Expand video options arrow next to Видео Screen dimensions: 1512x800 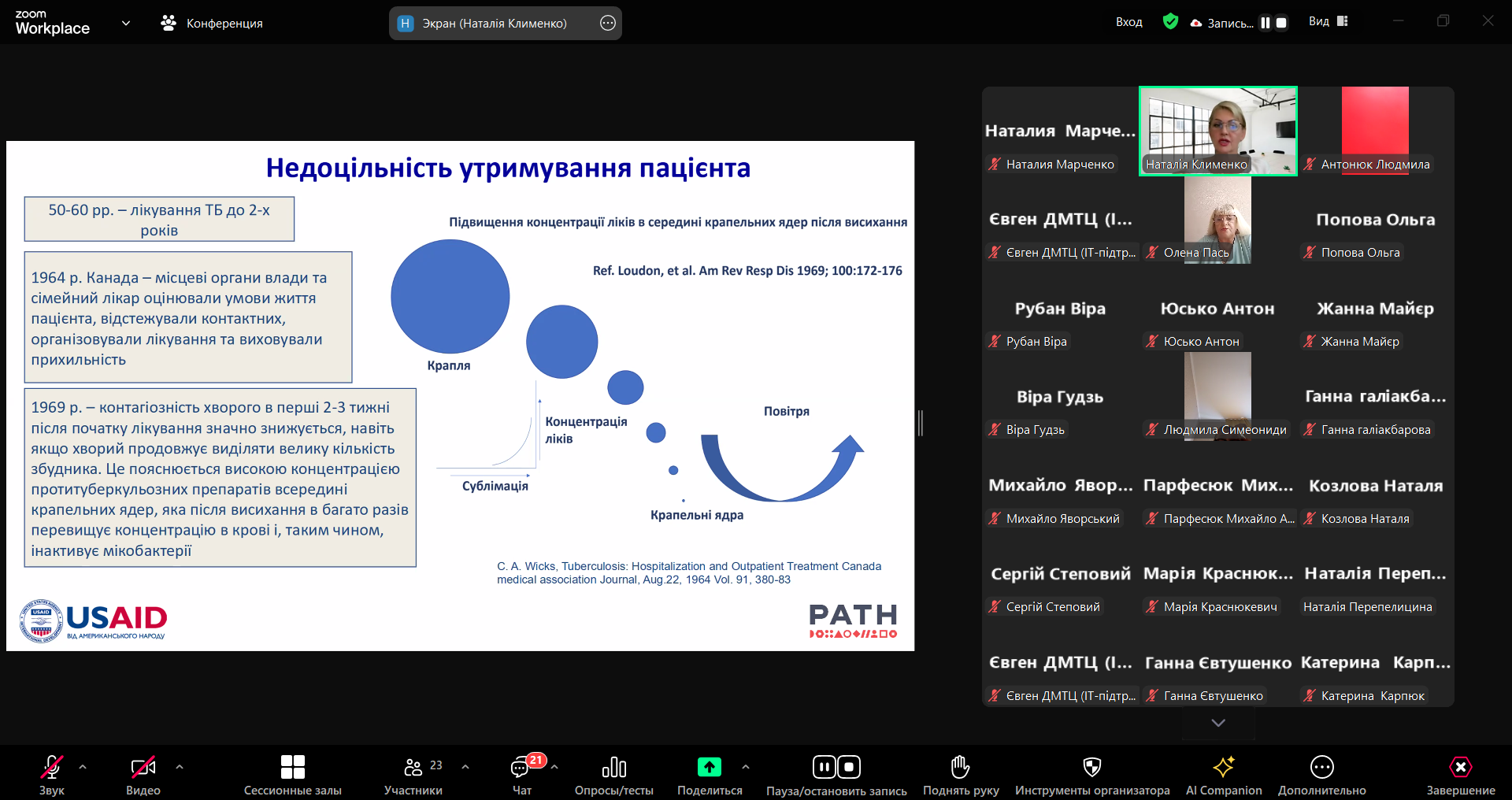(180, 766)
